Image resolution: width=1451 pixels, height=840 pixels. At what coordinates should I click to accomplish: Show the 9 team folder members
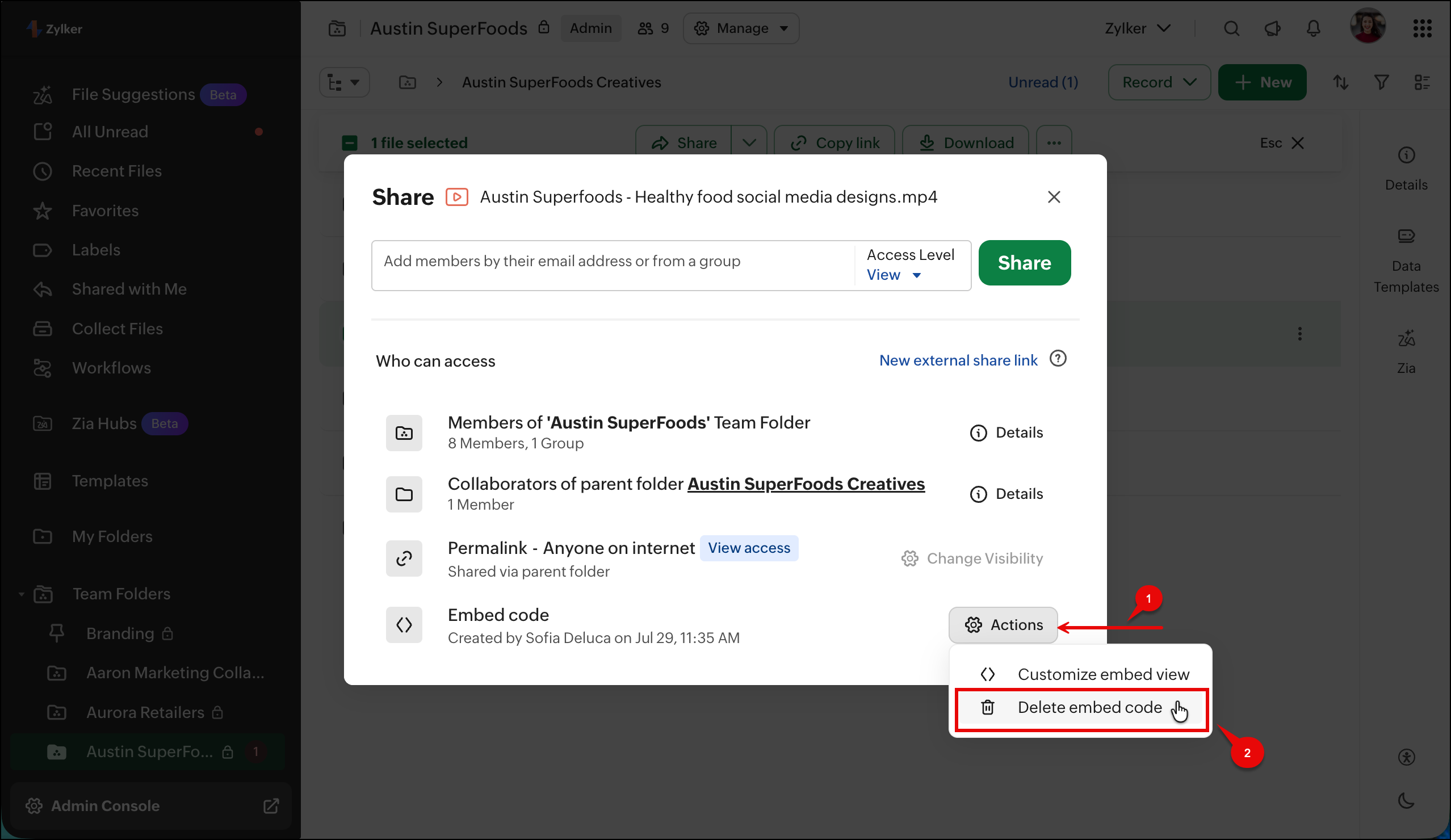(653, 28)
